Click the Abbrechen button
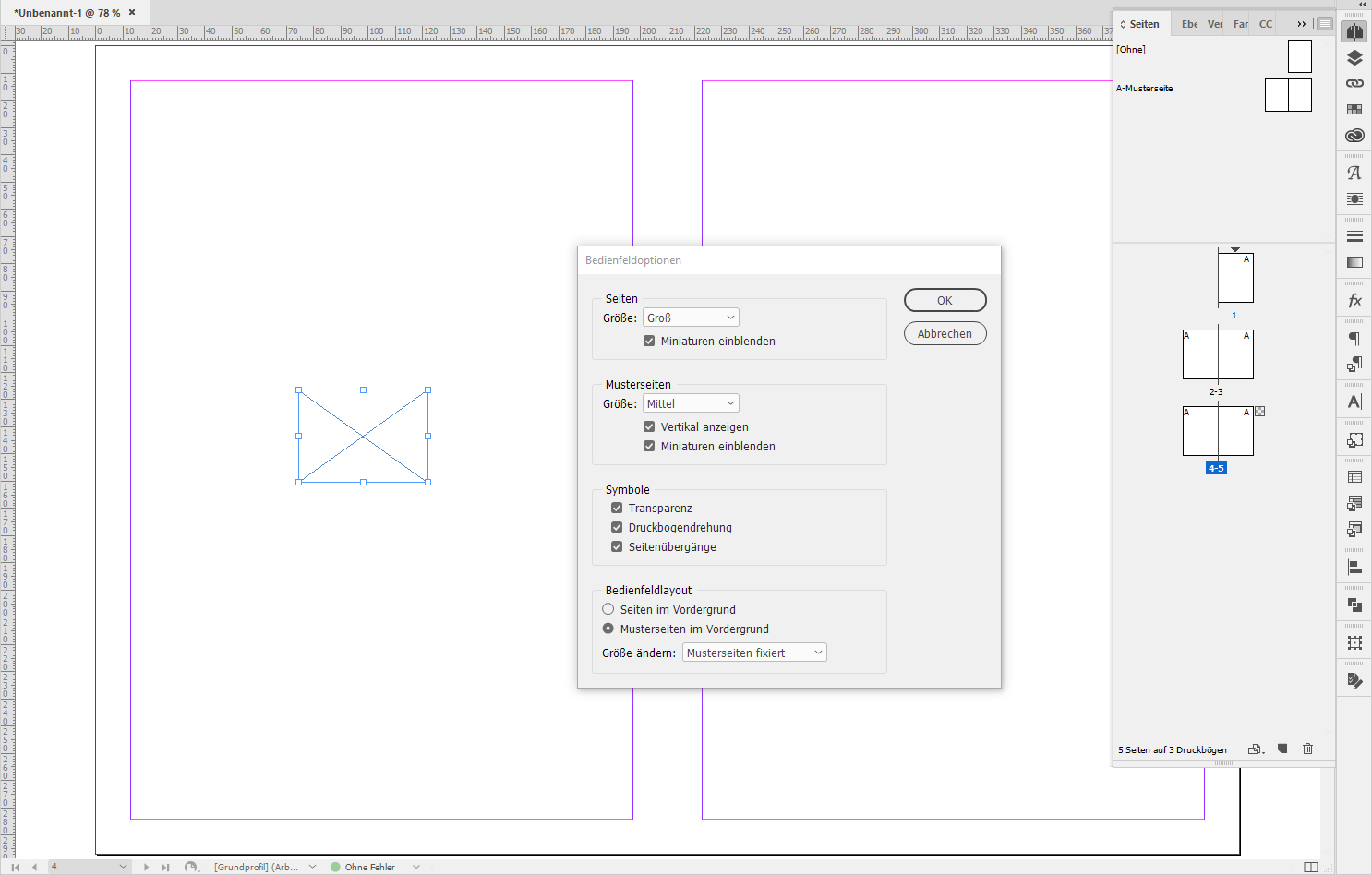 (x=945, y=333)
